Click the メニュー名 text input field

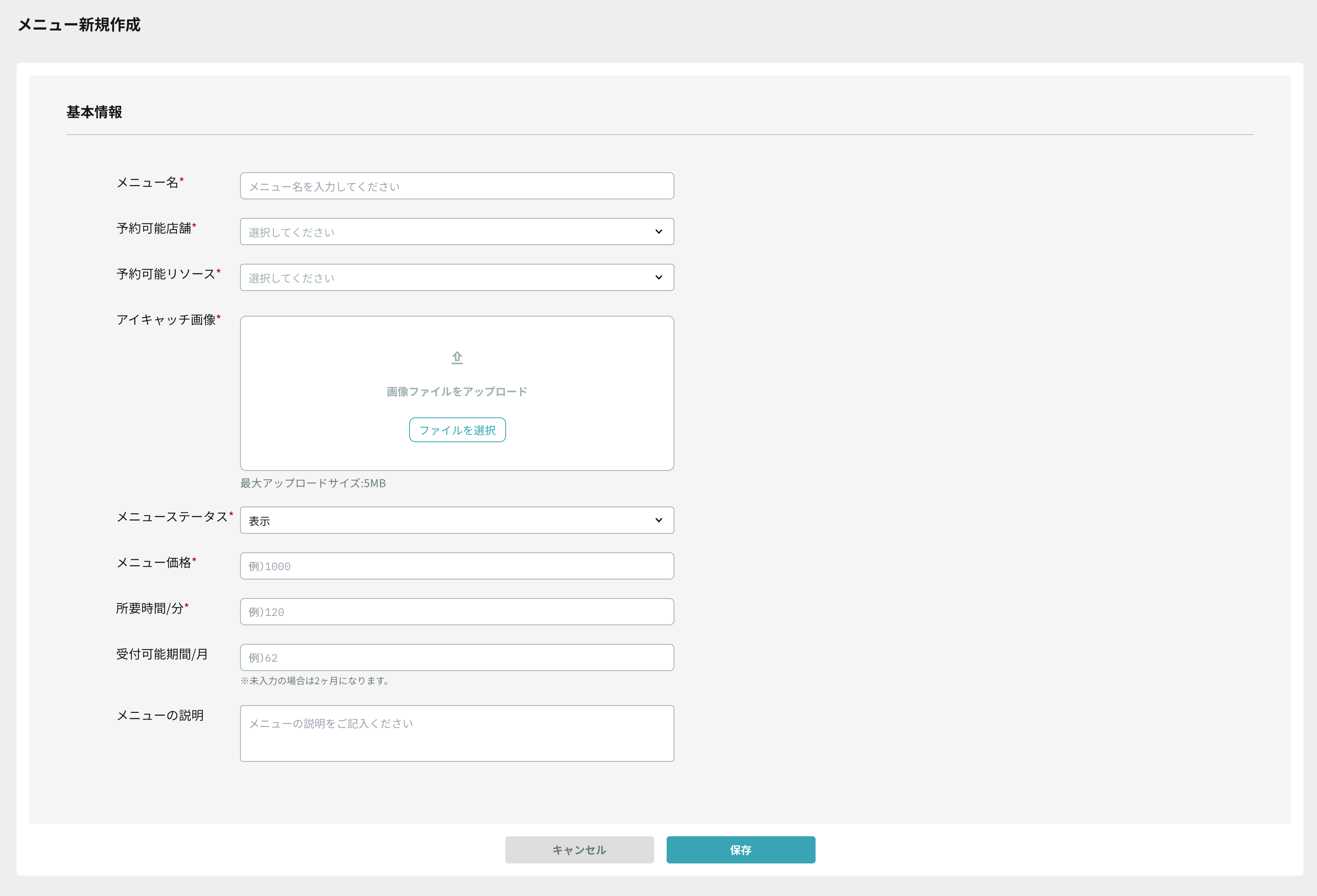click(x=457, y=186)
